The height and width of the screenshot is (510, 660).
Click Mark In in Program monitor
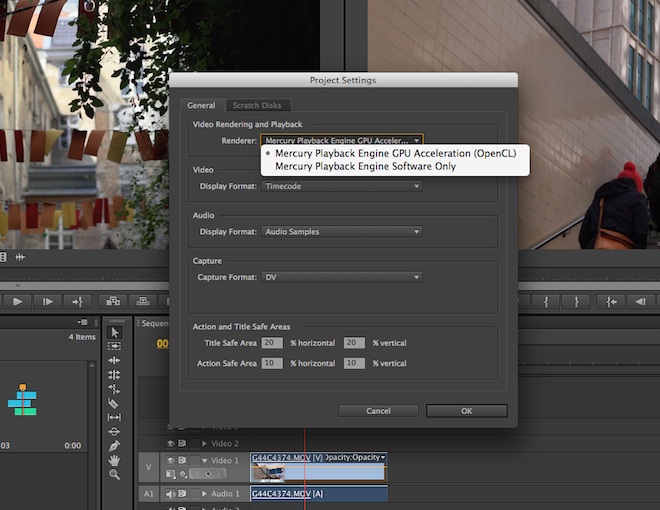546,301
